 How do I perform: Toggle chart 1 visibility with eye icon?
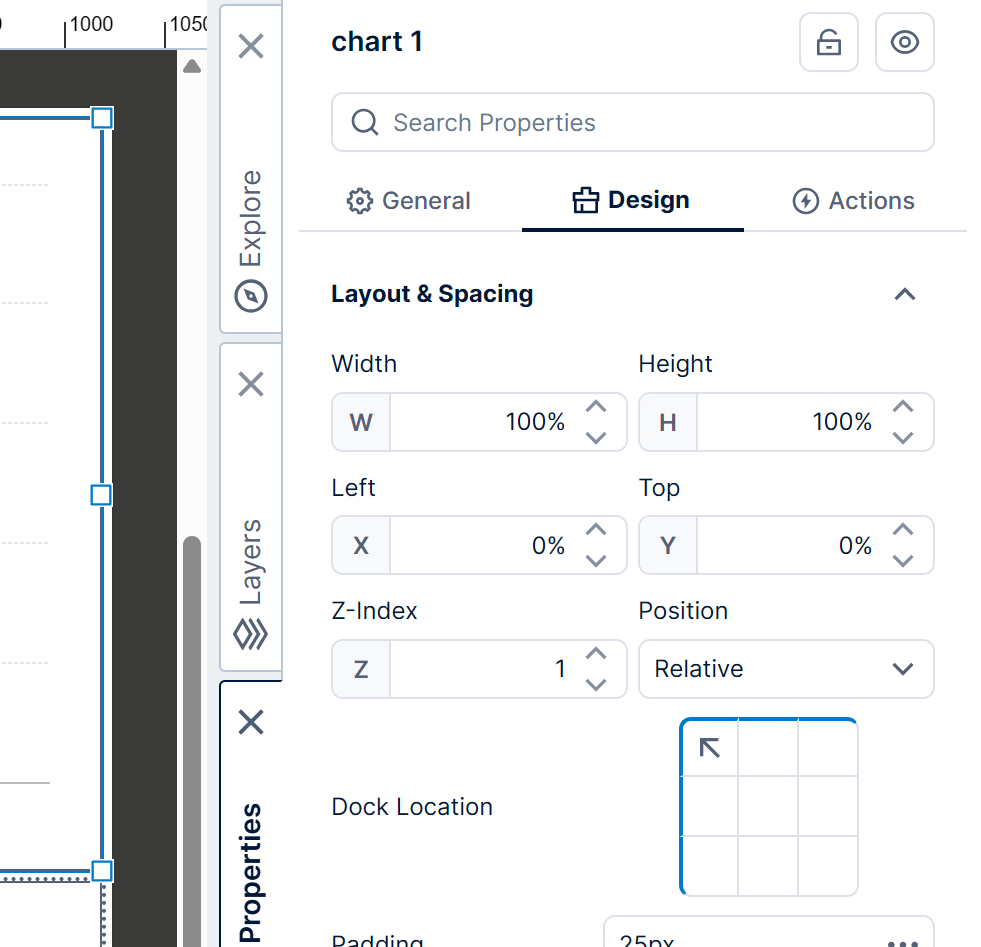(x=904, y=43)
